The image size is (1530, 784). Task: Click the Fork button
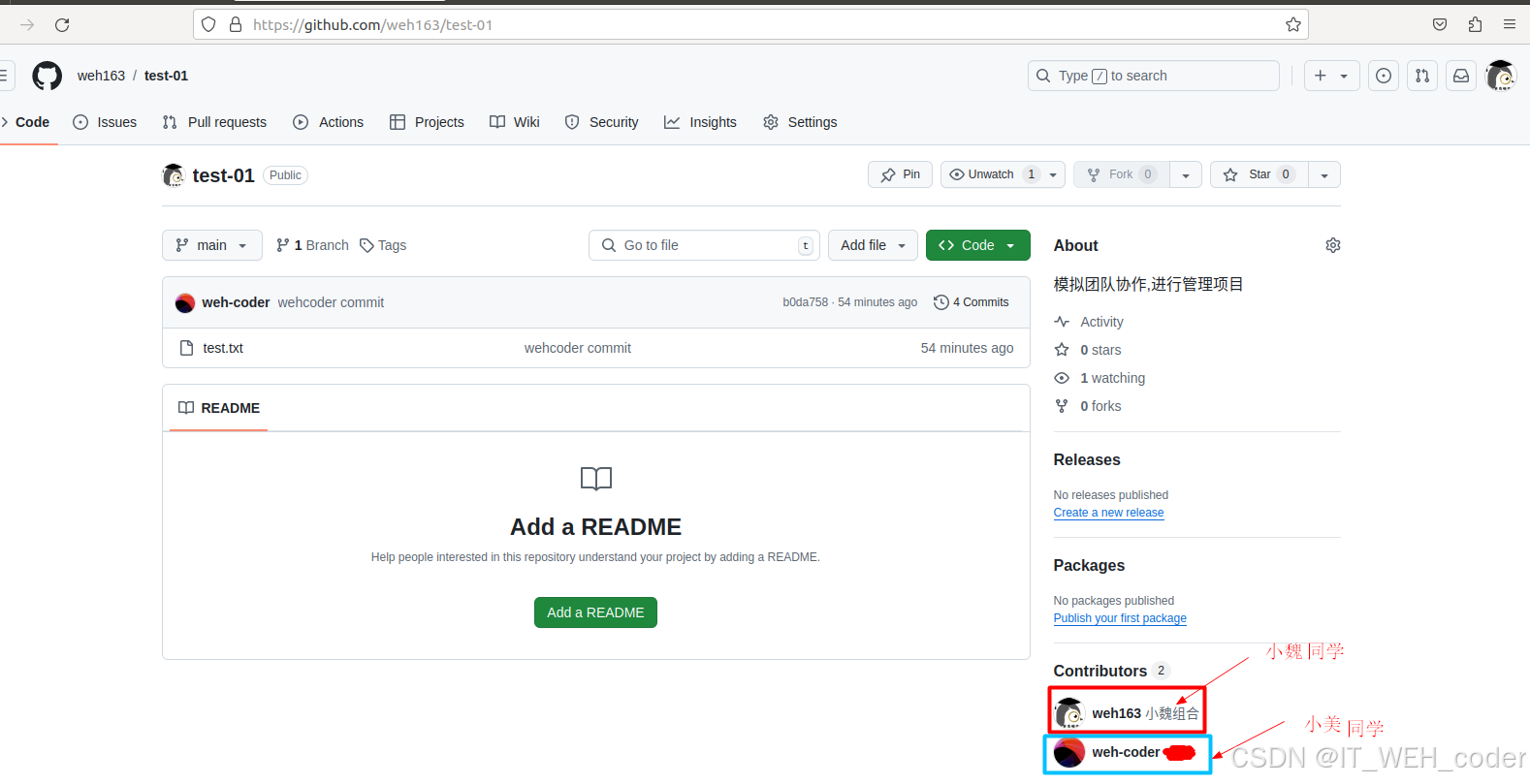pos(1121,174)
